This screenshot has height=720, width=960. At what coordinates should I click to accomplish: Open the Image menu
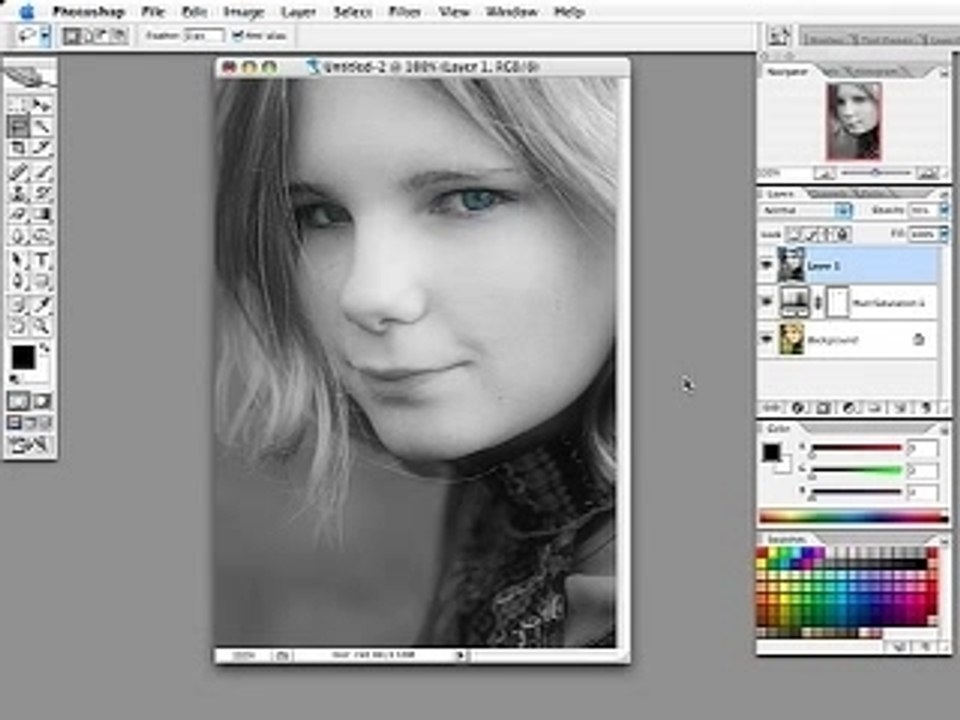[x=243, y=12]
